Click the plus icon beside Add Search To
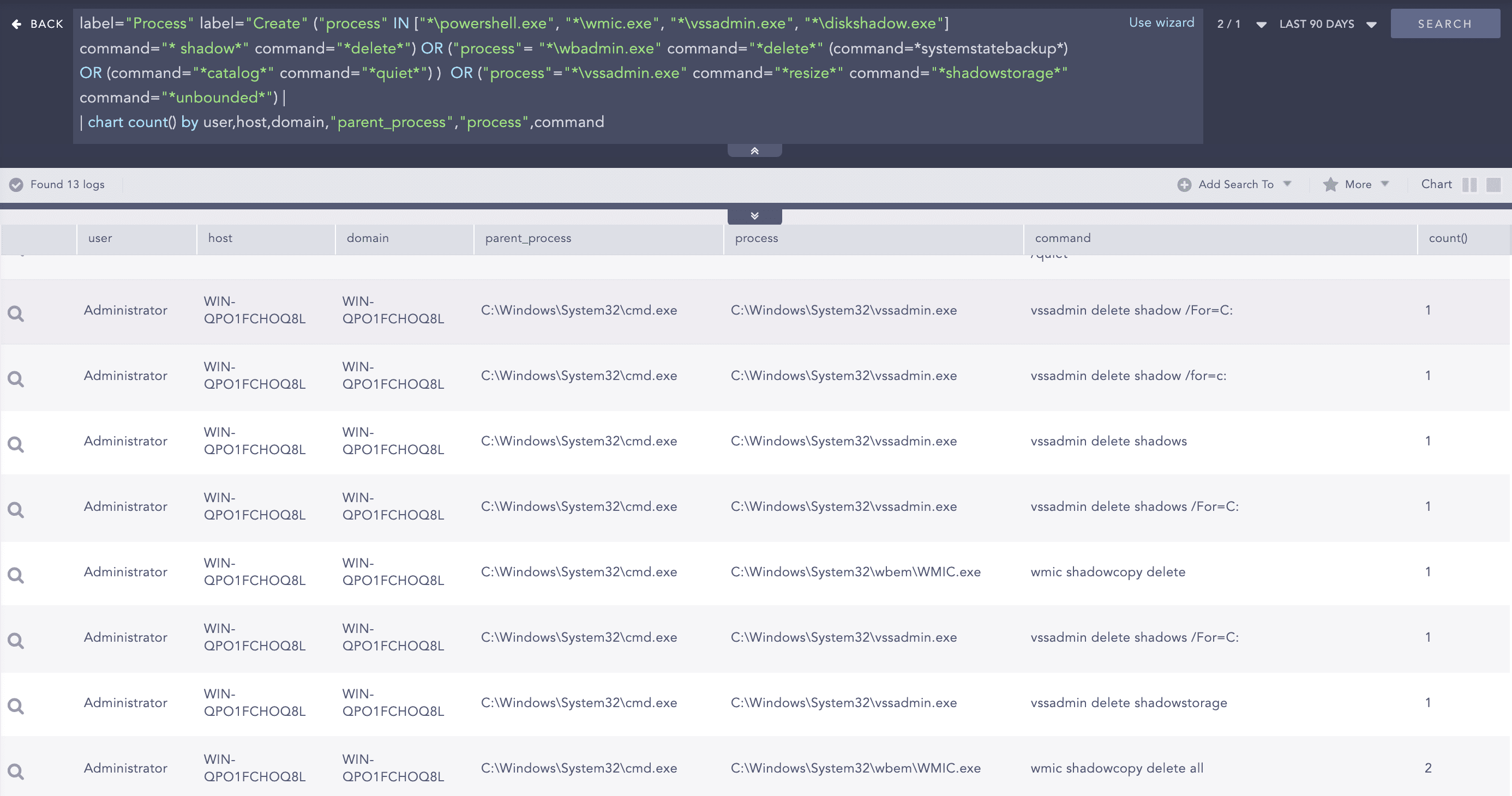This screenshot has width=1512, height=796. click(1184, 185)
